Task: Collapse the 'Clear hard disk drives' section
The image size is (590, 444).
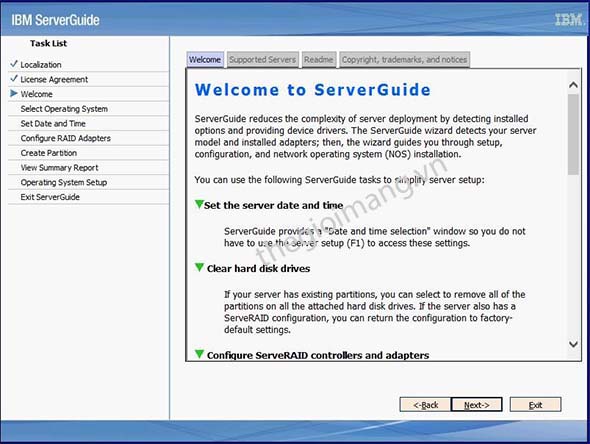Action: (199, 267)
